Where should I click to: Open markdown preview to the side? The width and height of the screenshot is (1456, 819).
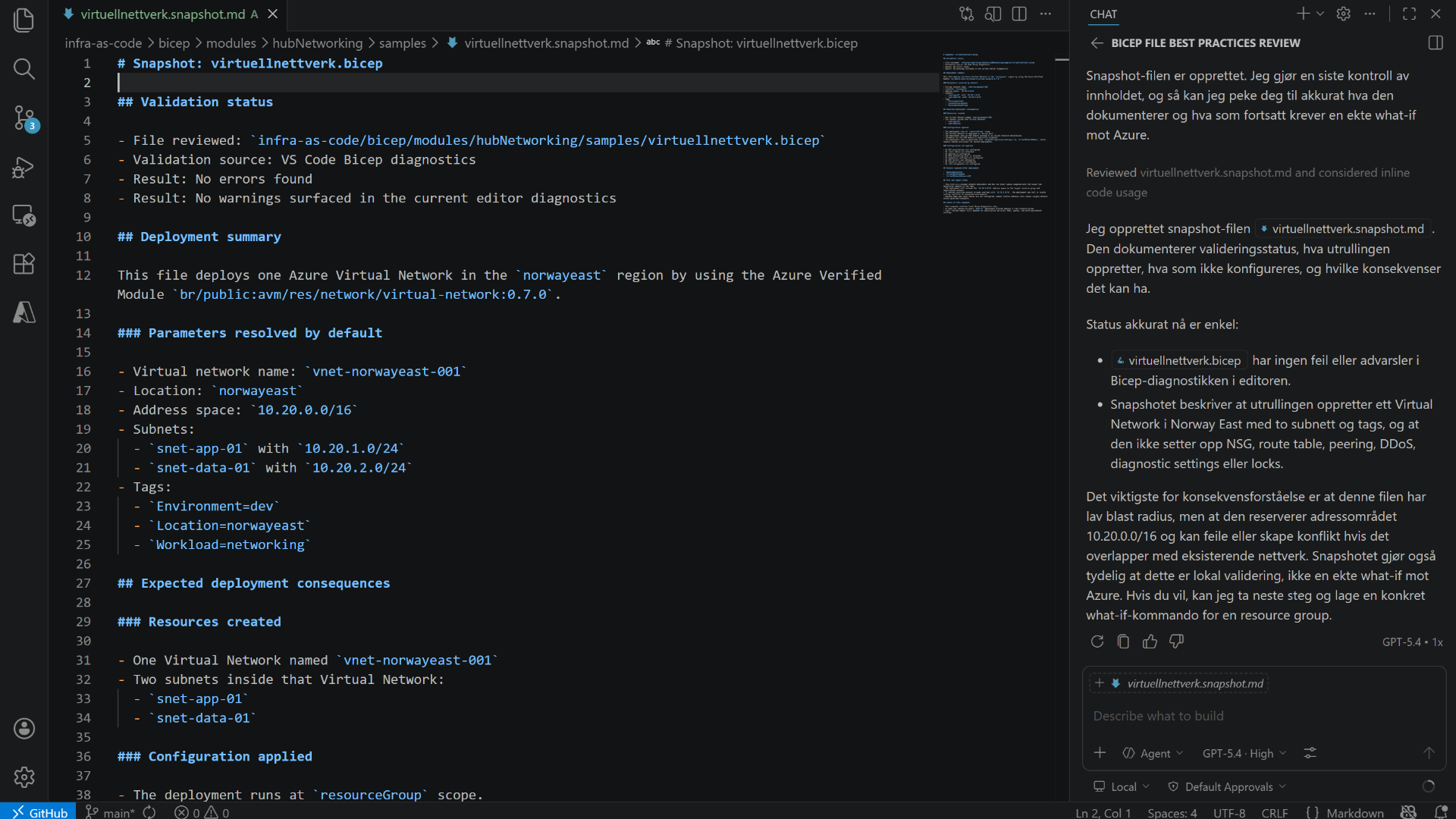click(x=993, y=14)
